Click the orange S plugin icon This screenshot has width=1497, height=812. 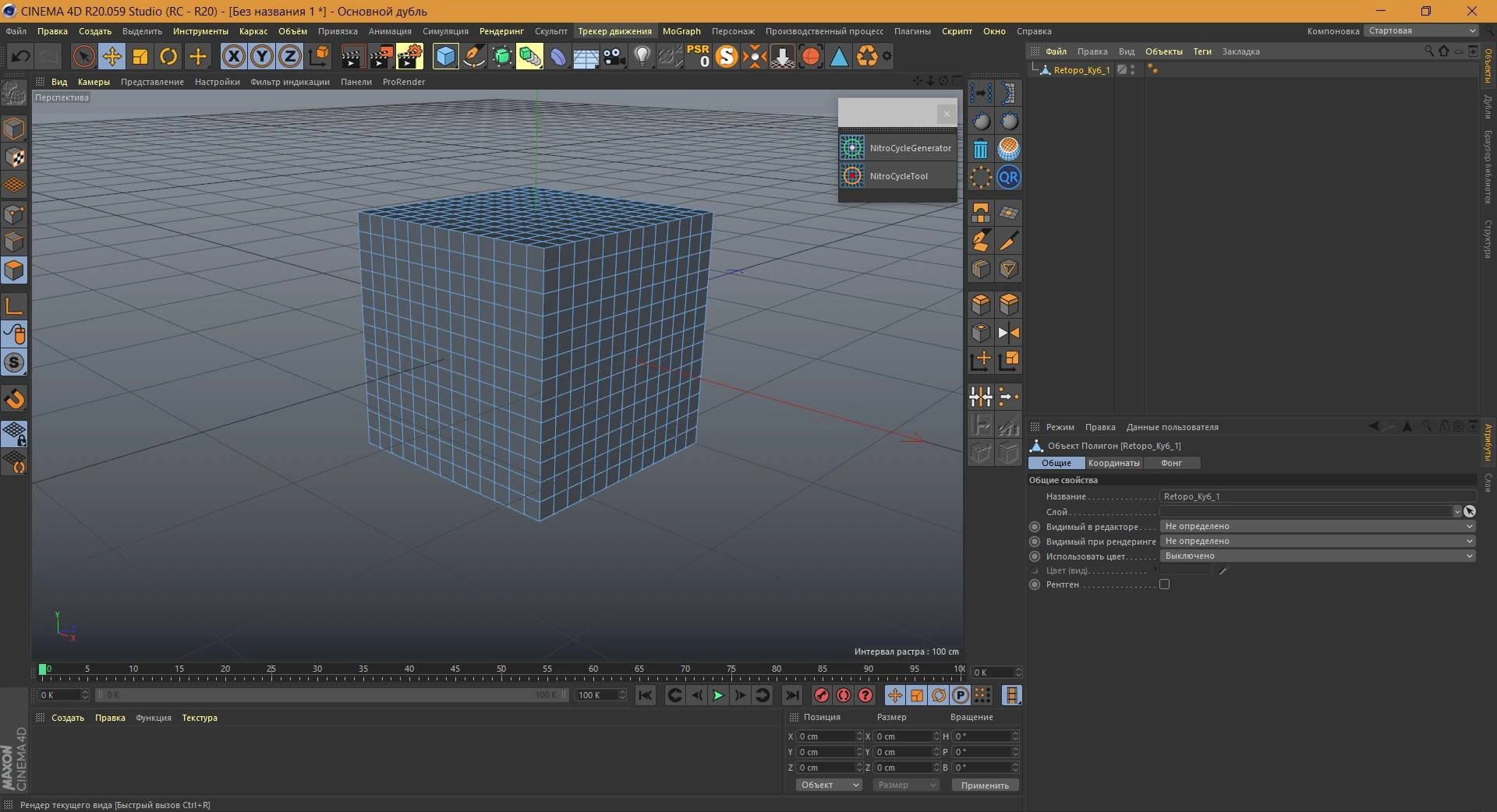click(x=726, y=56)
